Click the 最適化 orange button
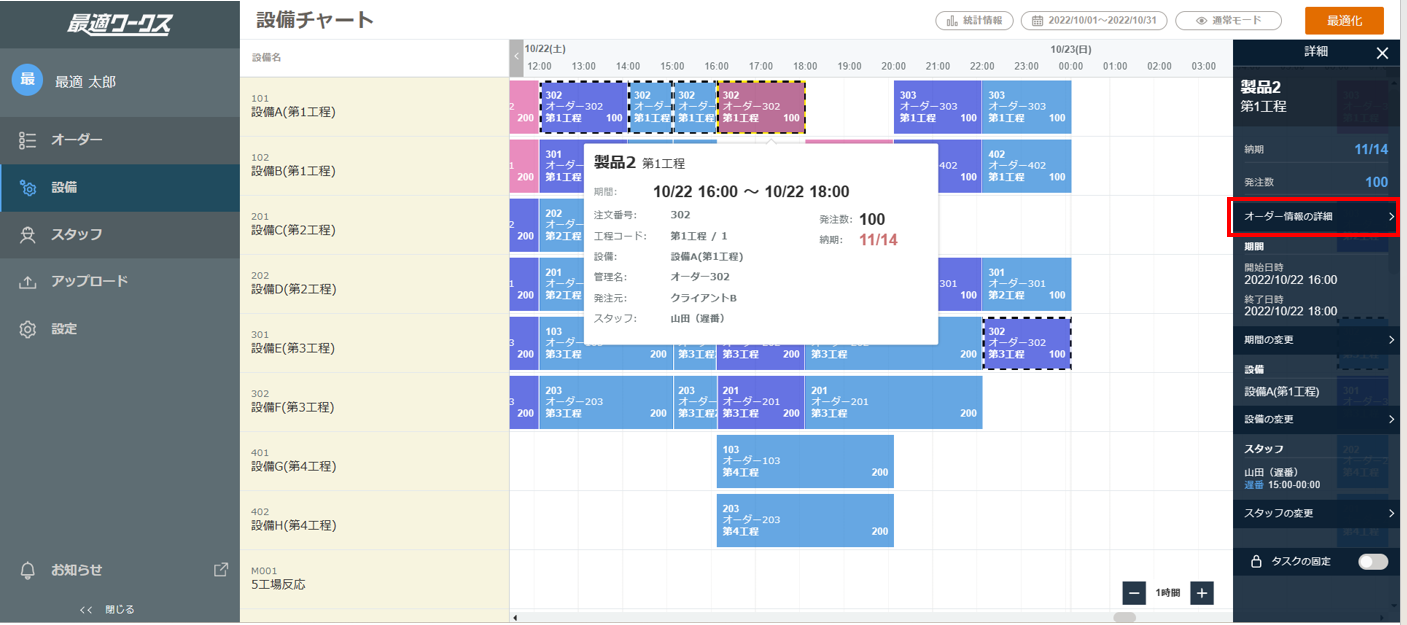The height and width of the screenshot is (625, 1407). 1344,21
